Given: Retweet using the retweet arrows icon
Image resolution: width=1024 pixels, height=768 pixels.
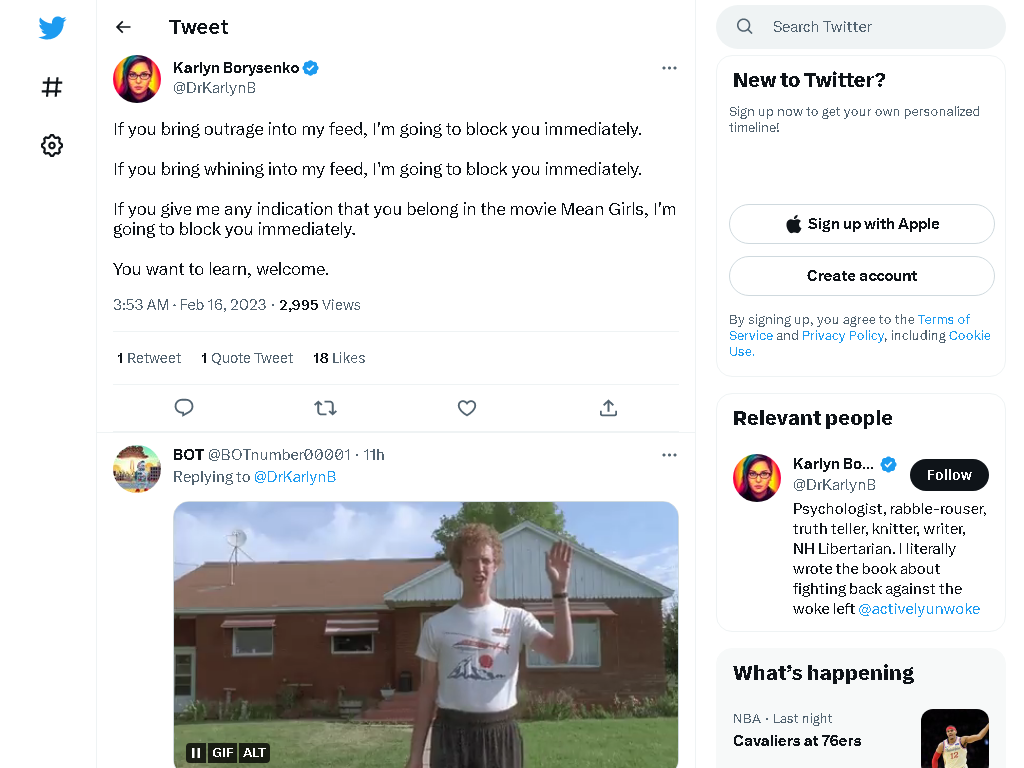Looking at the screenshot, I should [x=325, y=408].
